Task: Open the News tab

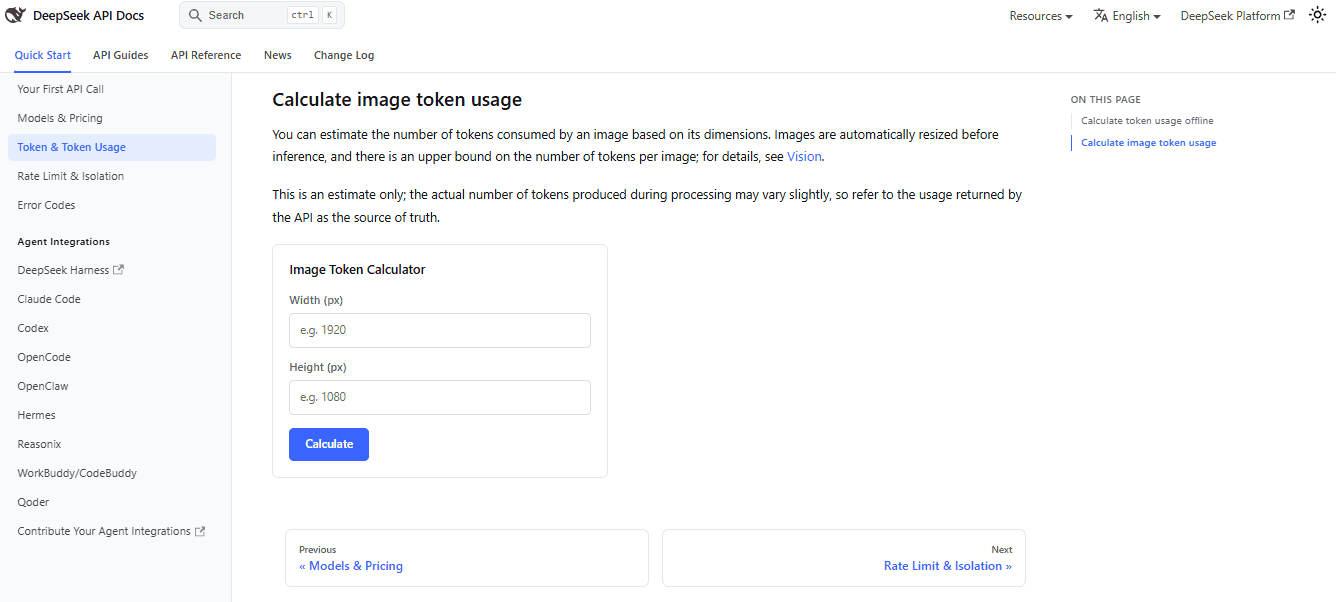Action: pos(278,55)
